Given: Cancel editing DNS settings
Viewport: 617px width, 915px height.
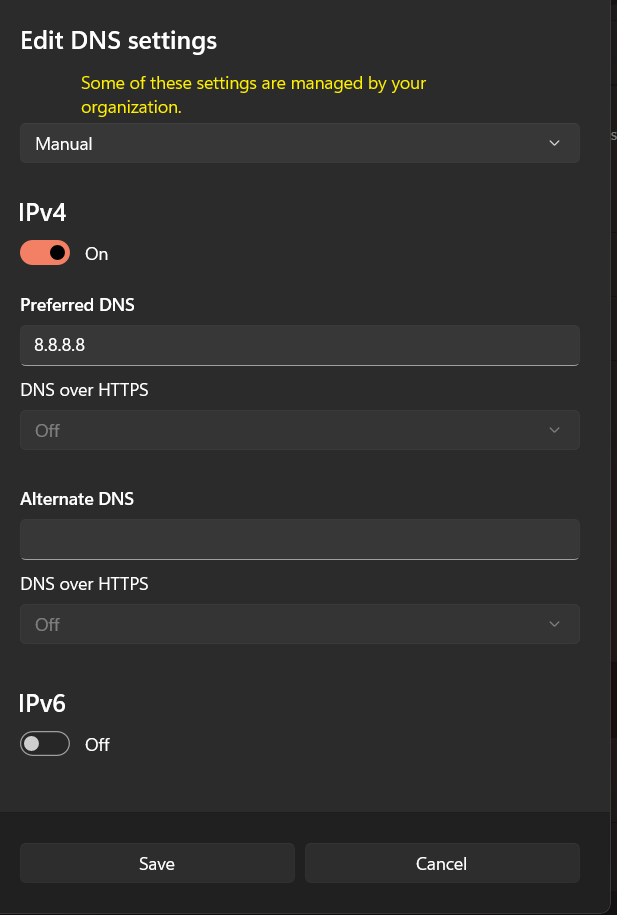Looking at the screenshot, I should click(x=441, y=863).
